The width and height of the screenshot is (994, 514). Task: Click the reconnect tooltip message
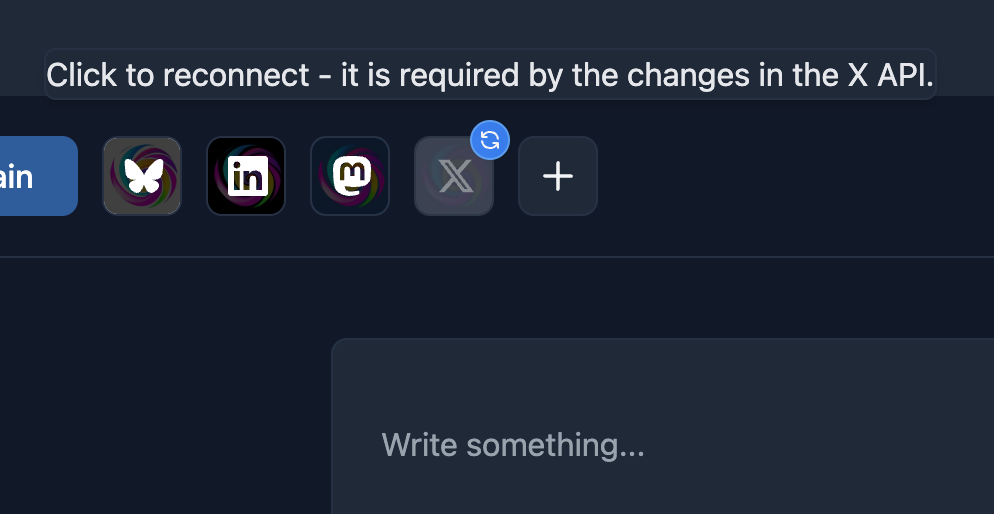click(490, 75)
